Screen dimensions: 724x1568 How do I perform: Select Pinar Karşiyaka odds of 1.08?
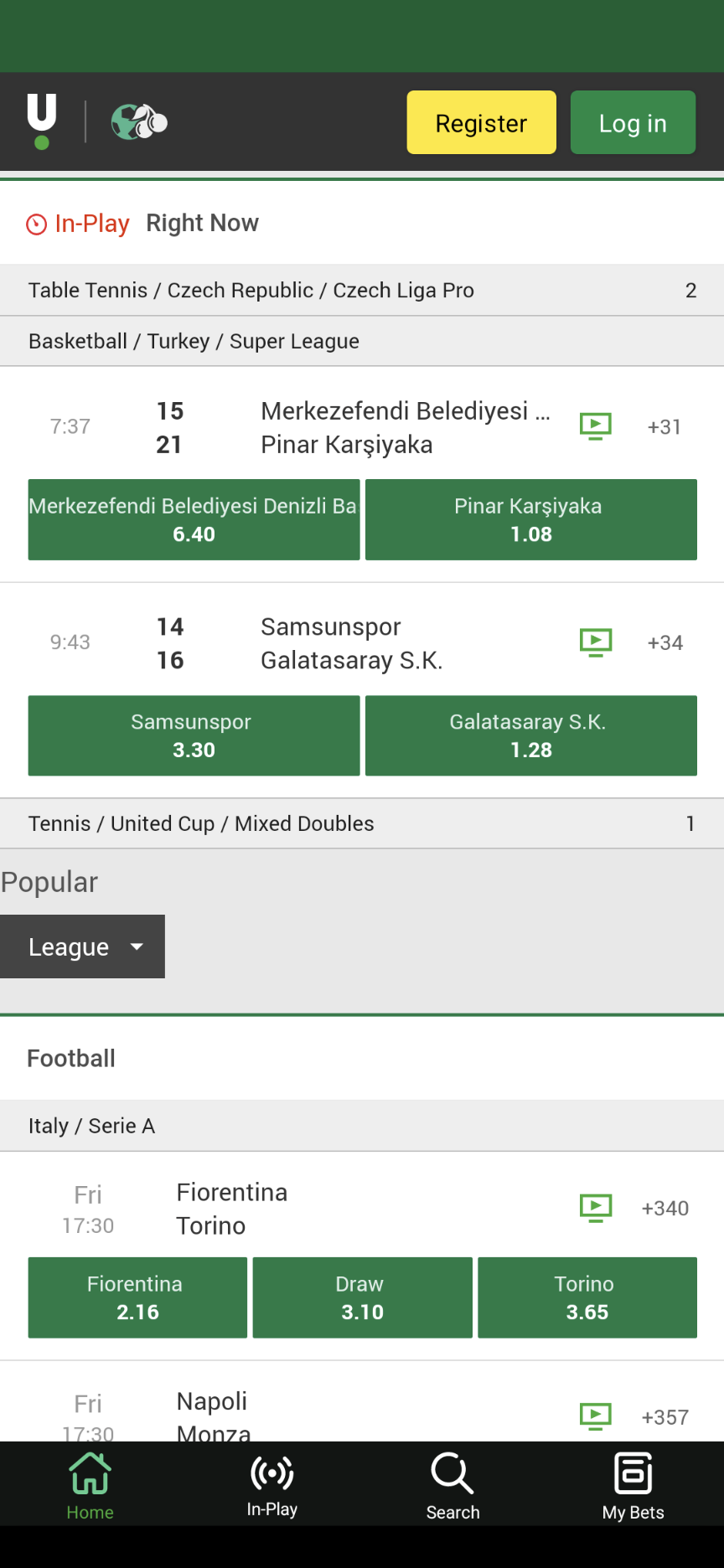click(530, 519)
